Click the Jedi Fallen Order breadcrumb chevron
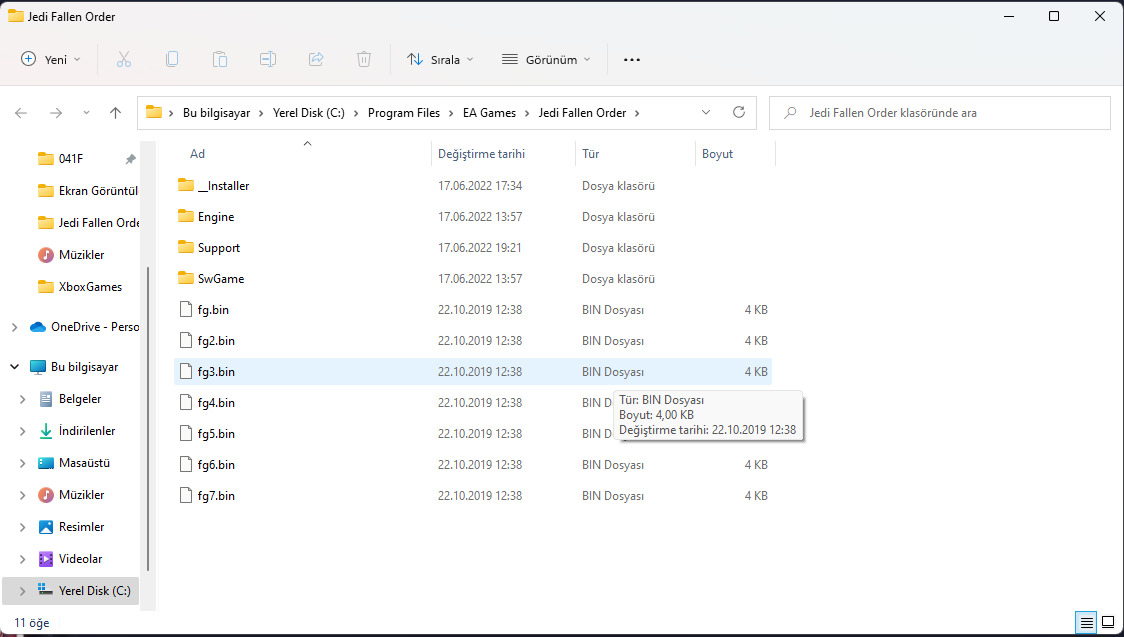 637,112
